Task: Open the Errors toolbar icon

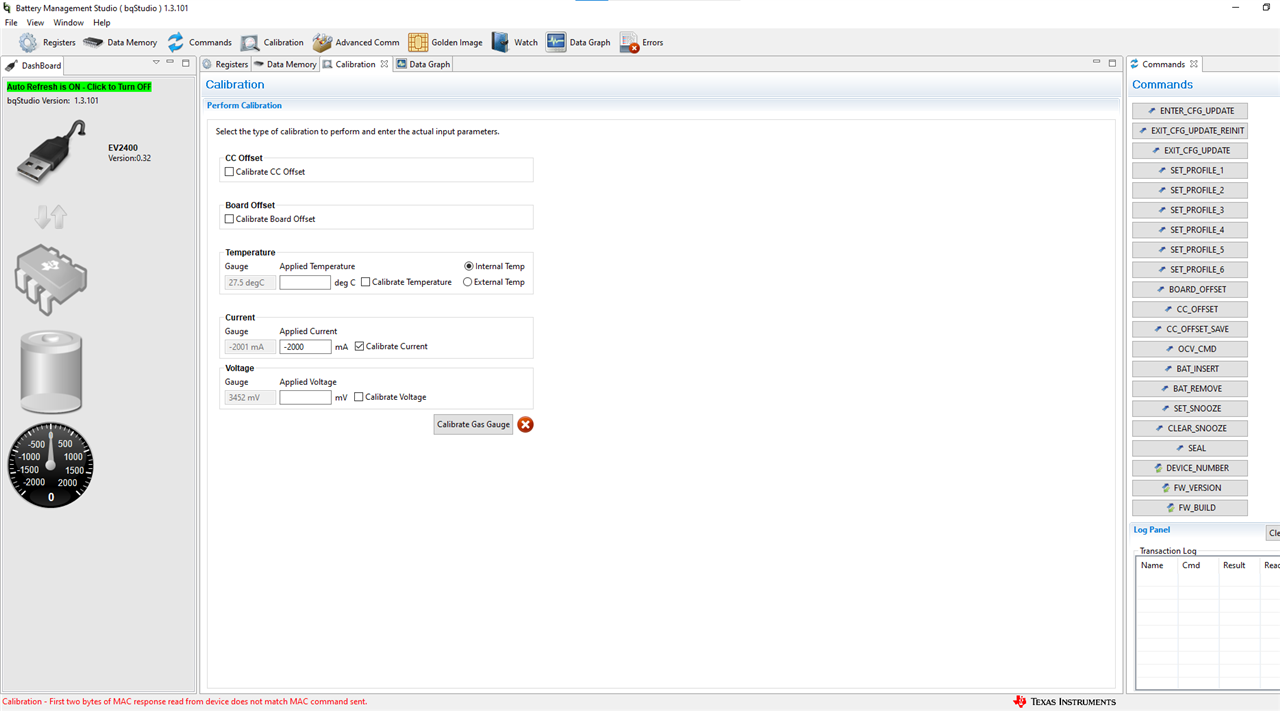Action: (x=641, y=42)
